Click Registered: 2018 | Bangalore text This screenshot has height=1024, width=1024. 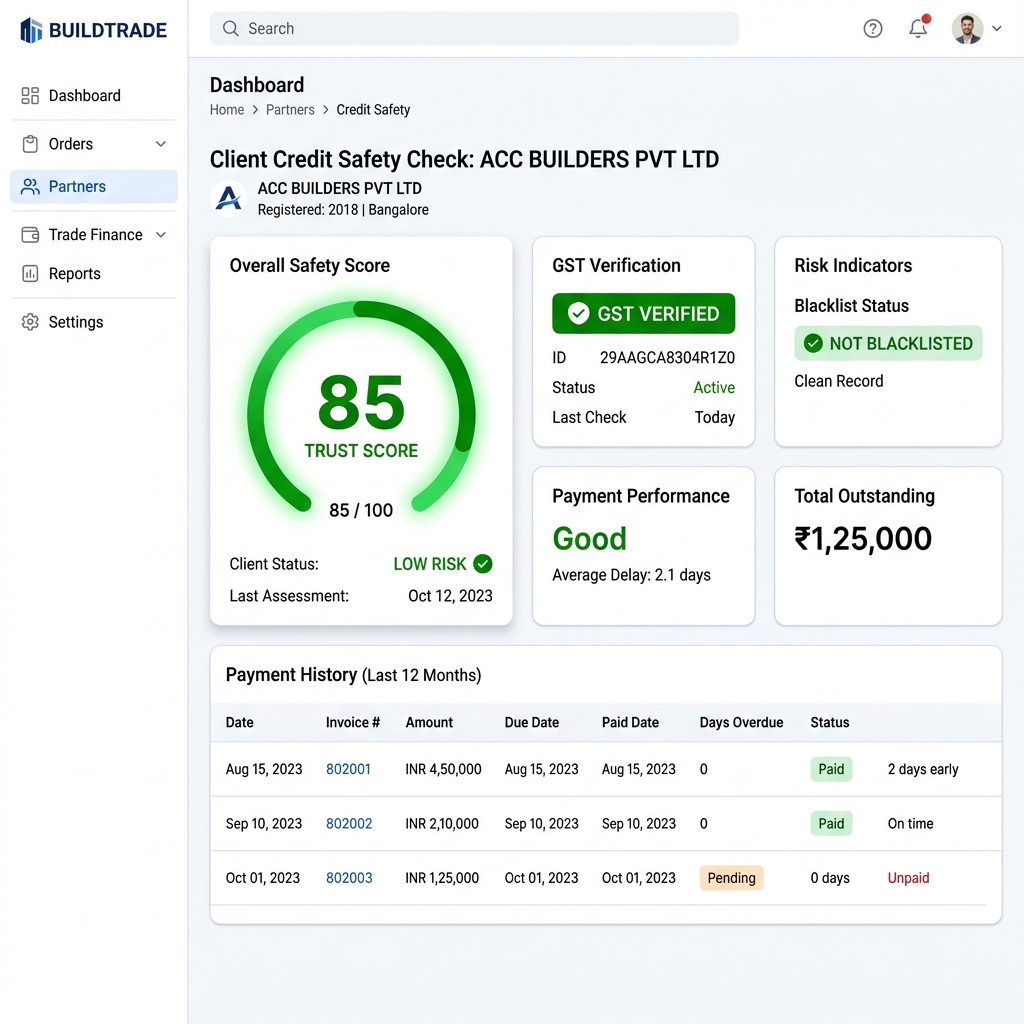(x=343, y=210)
